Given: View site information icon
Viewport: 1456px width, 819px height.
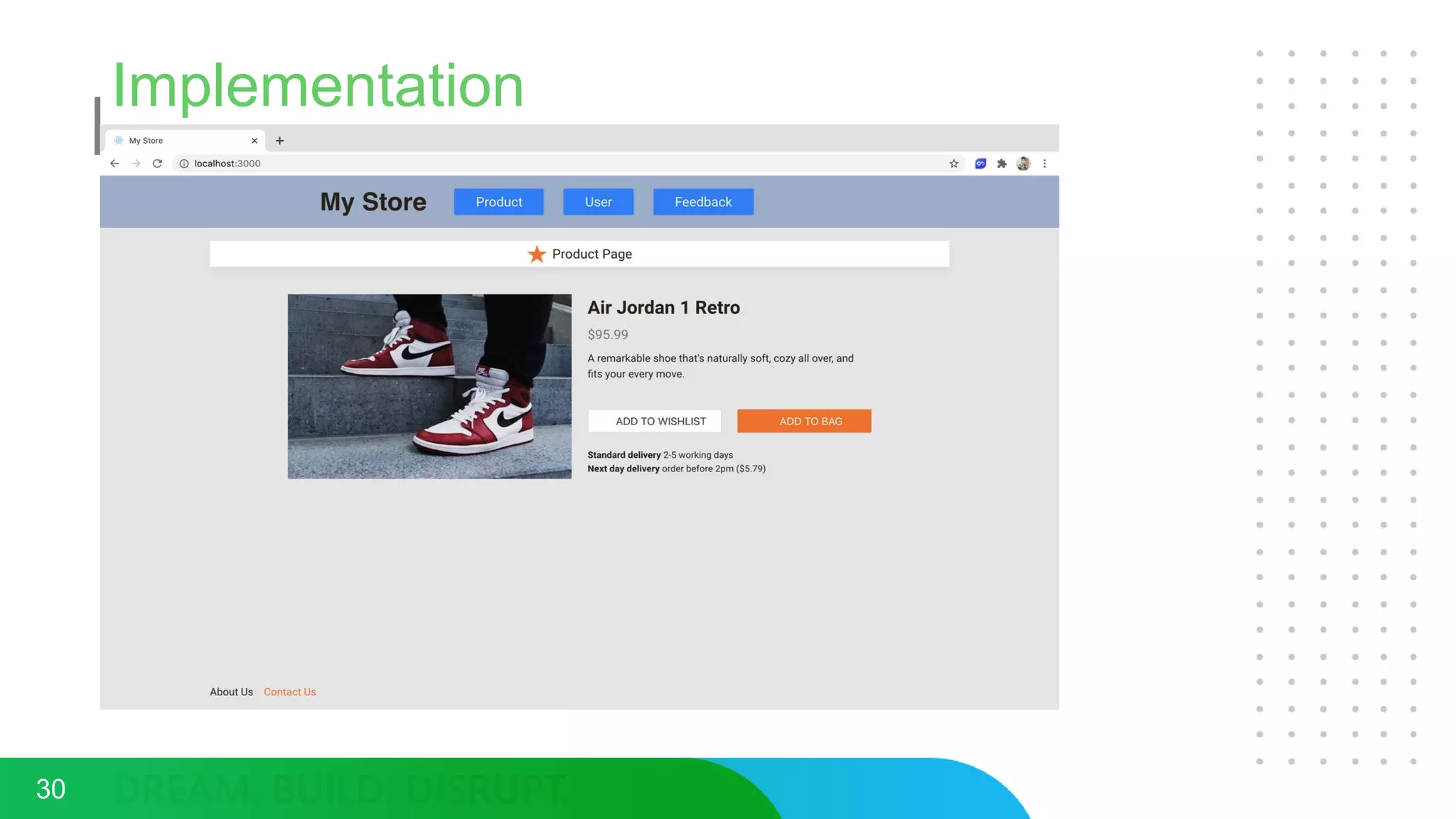Looking at the screenshot, I should click(183, 164).
